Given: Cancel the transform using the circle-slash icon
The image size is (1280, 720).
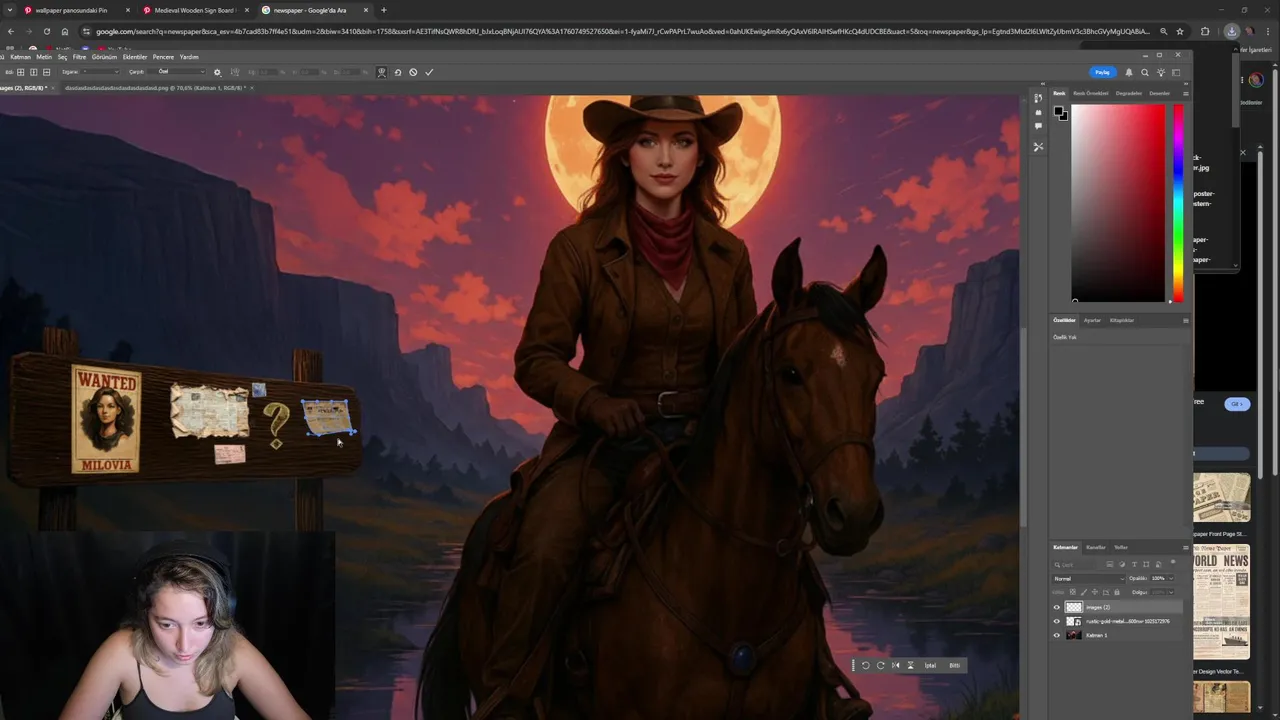Looking at the screenshot, I should (x=413, y=72).
